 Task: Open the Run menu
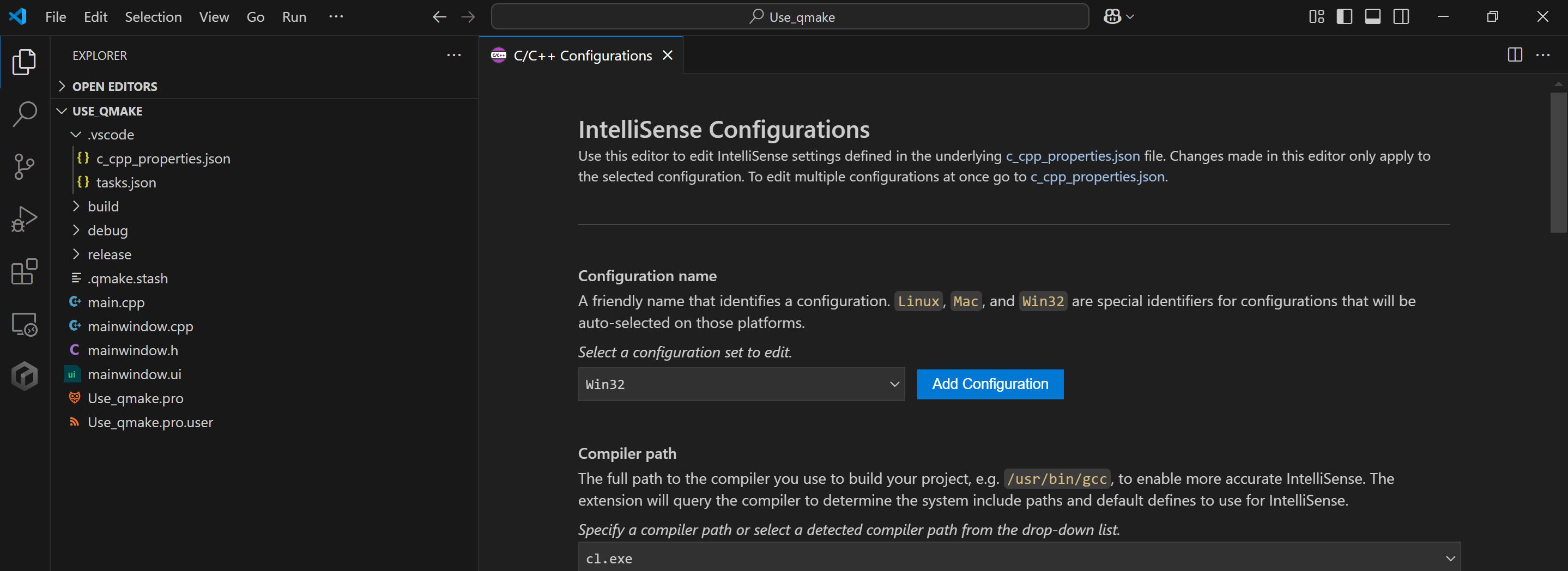[x=294, y=17]
